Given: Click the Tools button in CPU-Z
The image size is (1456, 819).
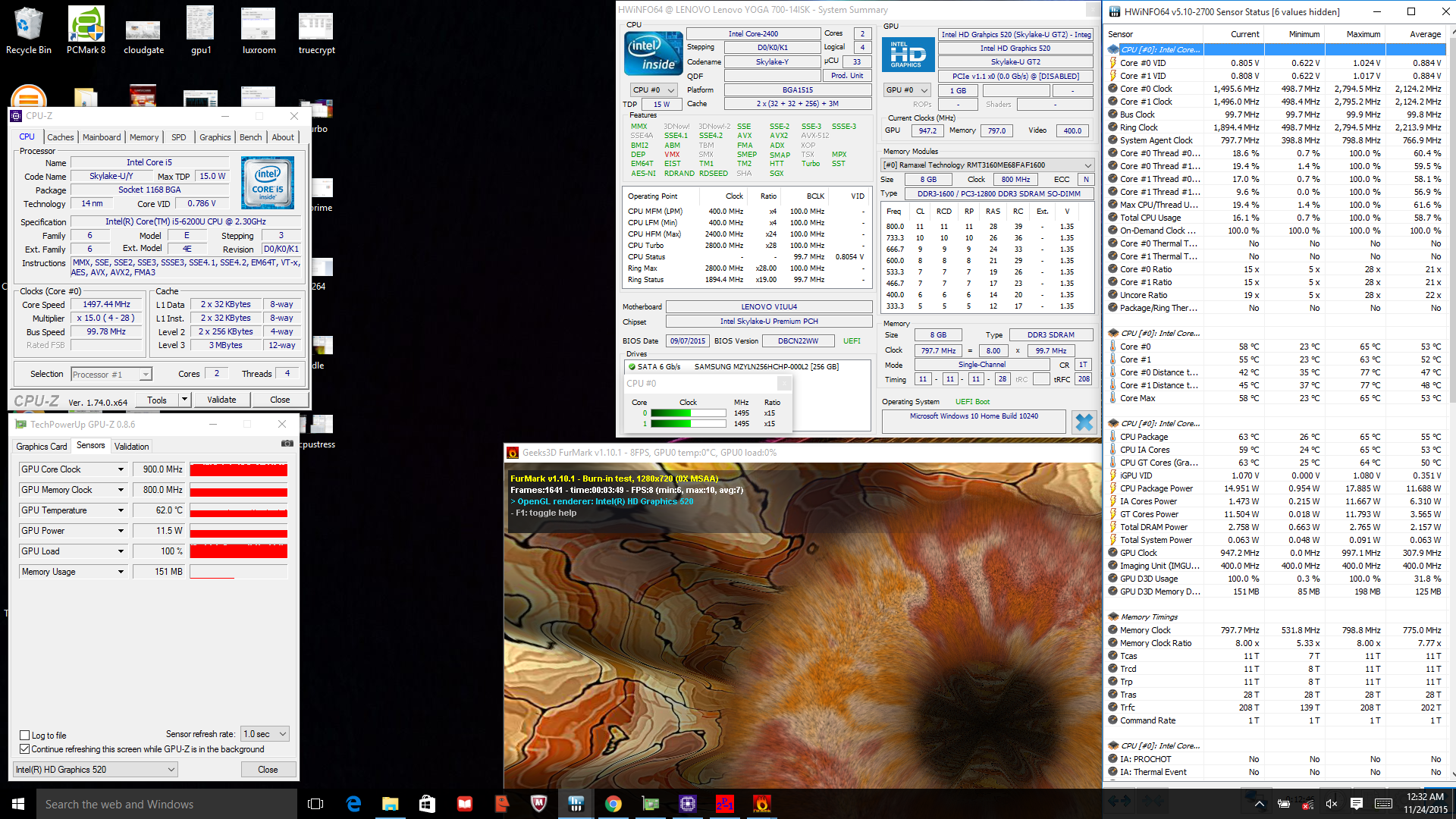Looking at the screenshot, I should (157, 400).
